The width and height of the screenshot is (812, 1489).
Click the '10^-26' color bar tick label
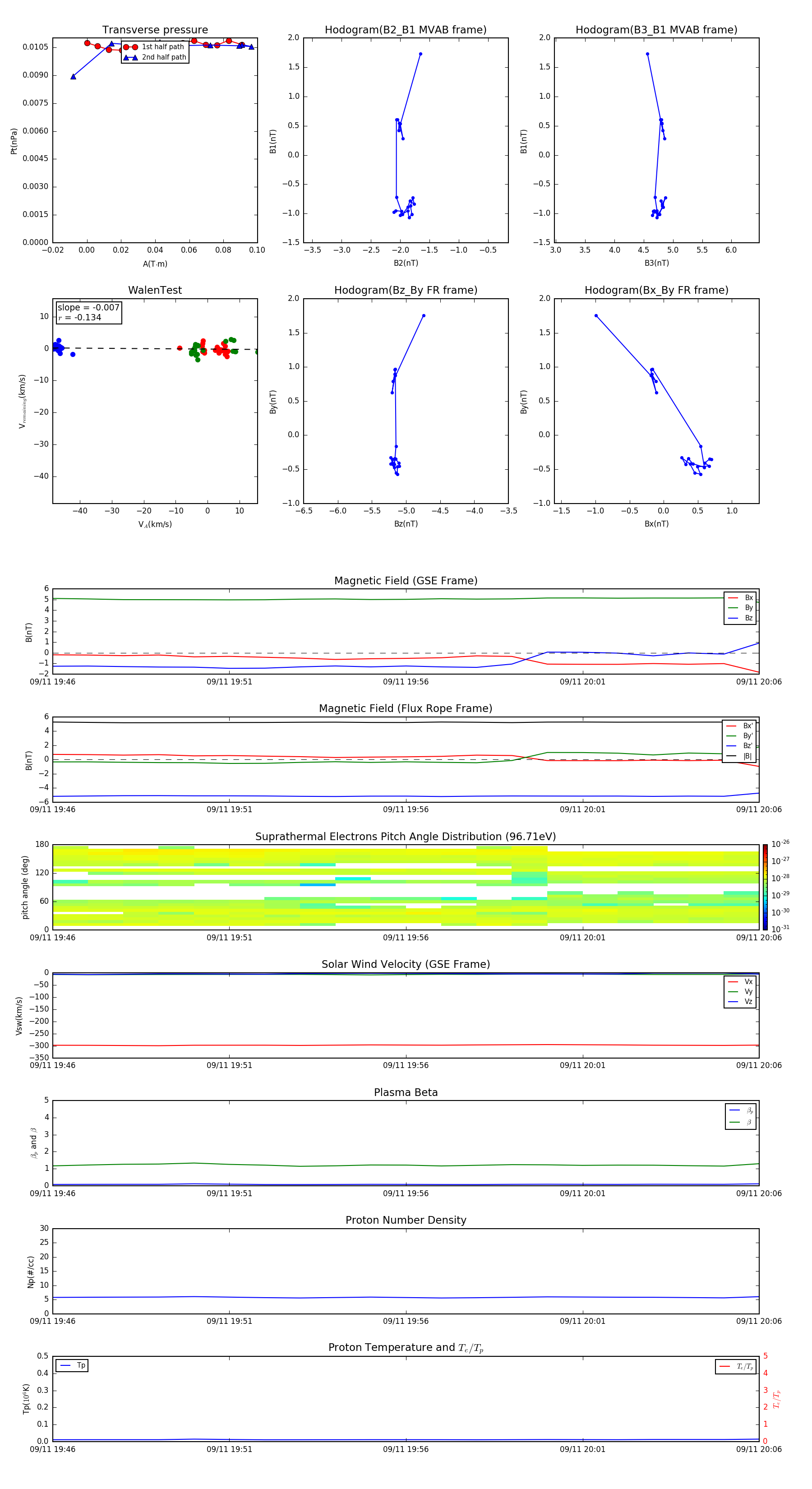pos(780,844)
